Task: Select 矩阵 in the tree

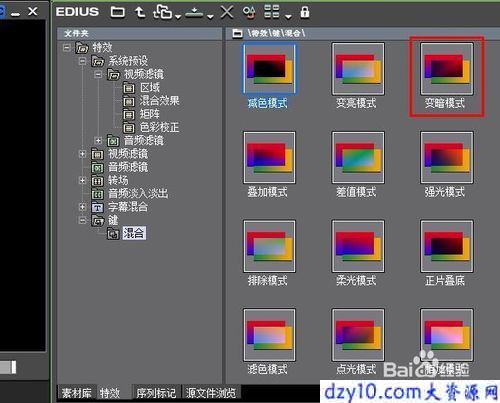Action: (x=149, y=114)
